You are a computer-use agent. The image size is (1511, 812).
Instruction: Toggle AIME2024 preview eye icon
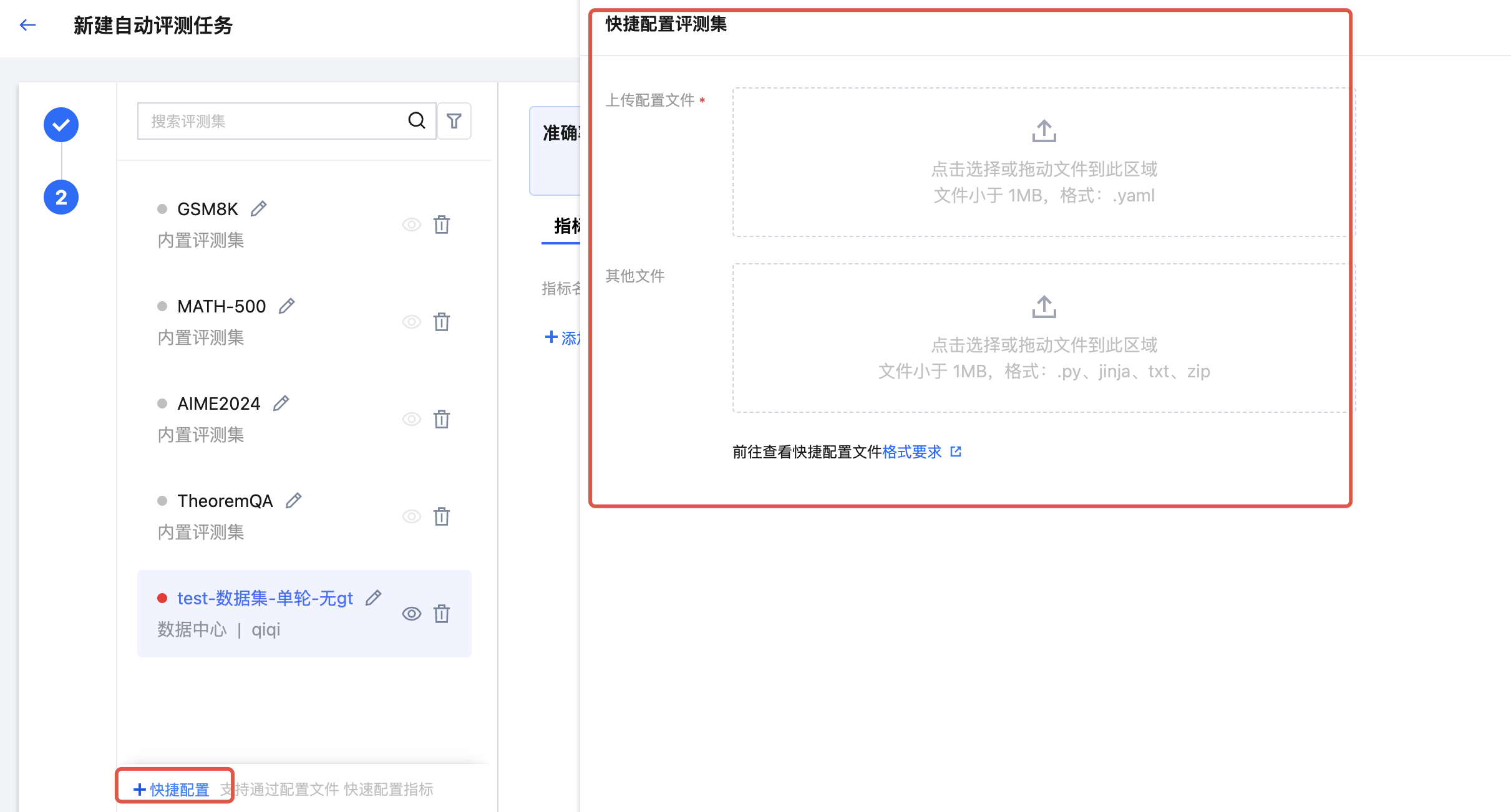click(x=411, y=419)
